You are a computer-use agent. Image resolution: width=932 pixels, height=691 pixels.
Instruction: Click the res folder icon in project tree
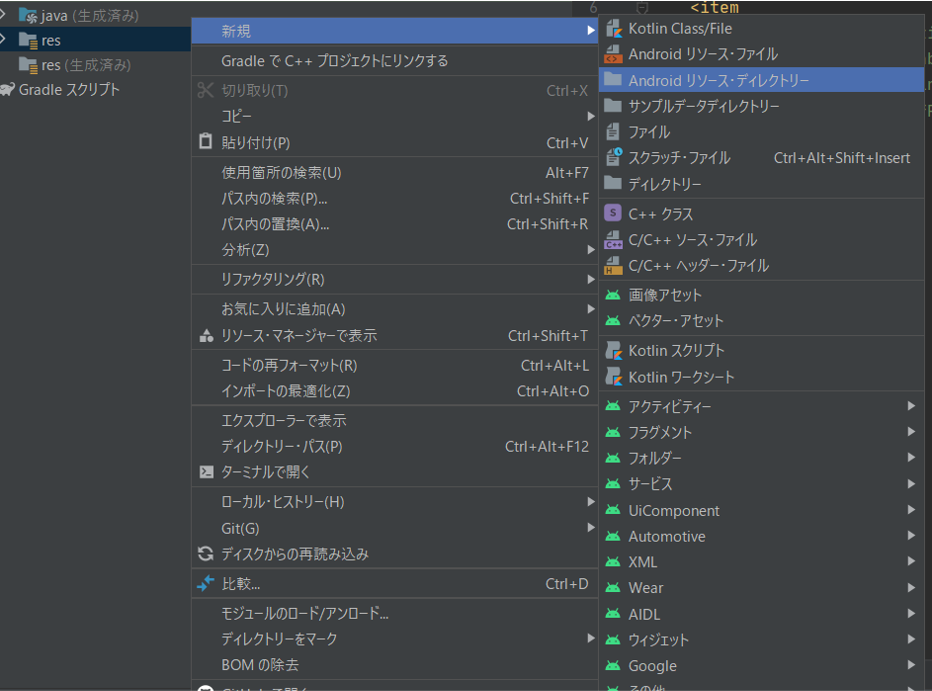point(29,40)
